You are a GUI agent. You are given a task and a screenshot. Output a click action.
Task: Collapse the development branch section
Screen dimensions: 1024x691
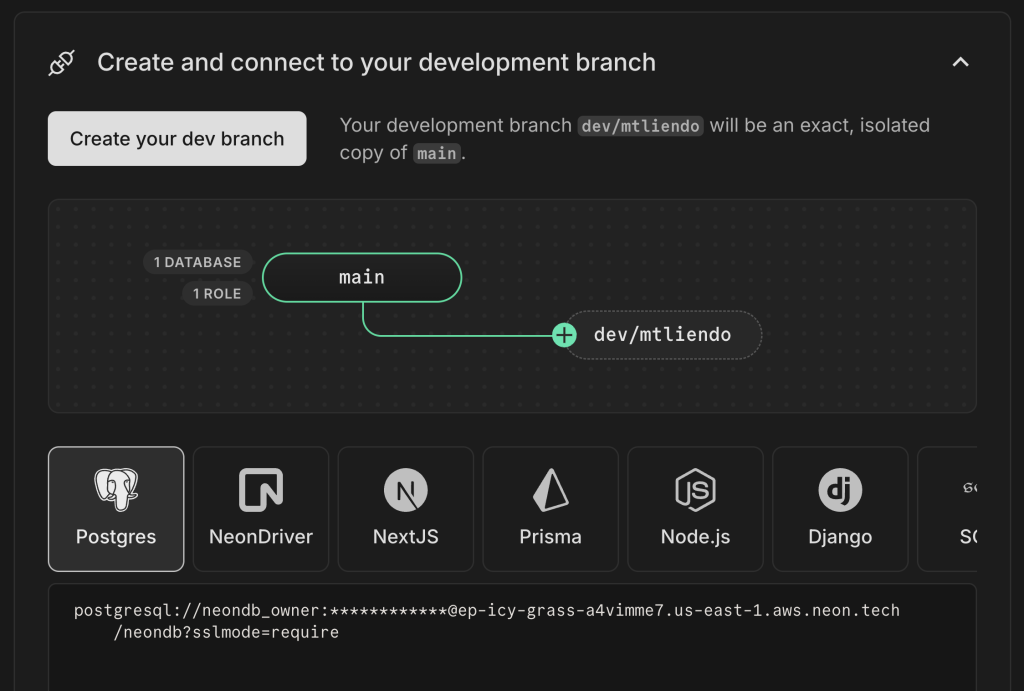click(960, 62)
